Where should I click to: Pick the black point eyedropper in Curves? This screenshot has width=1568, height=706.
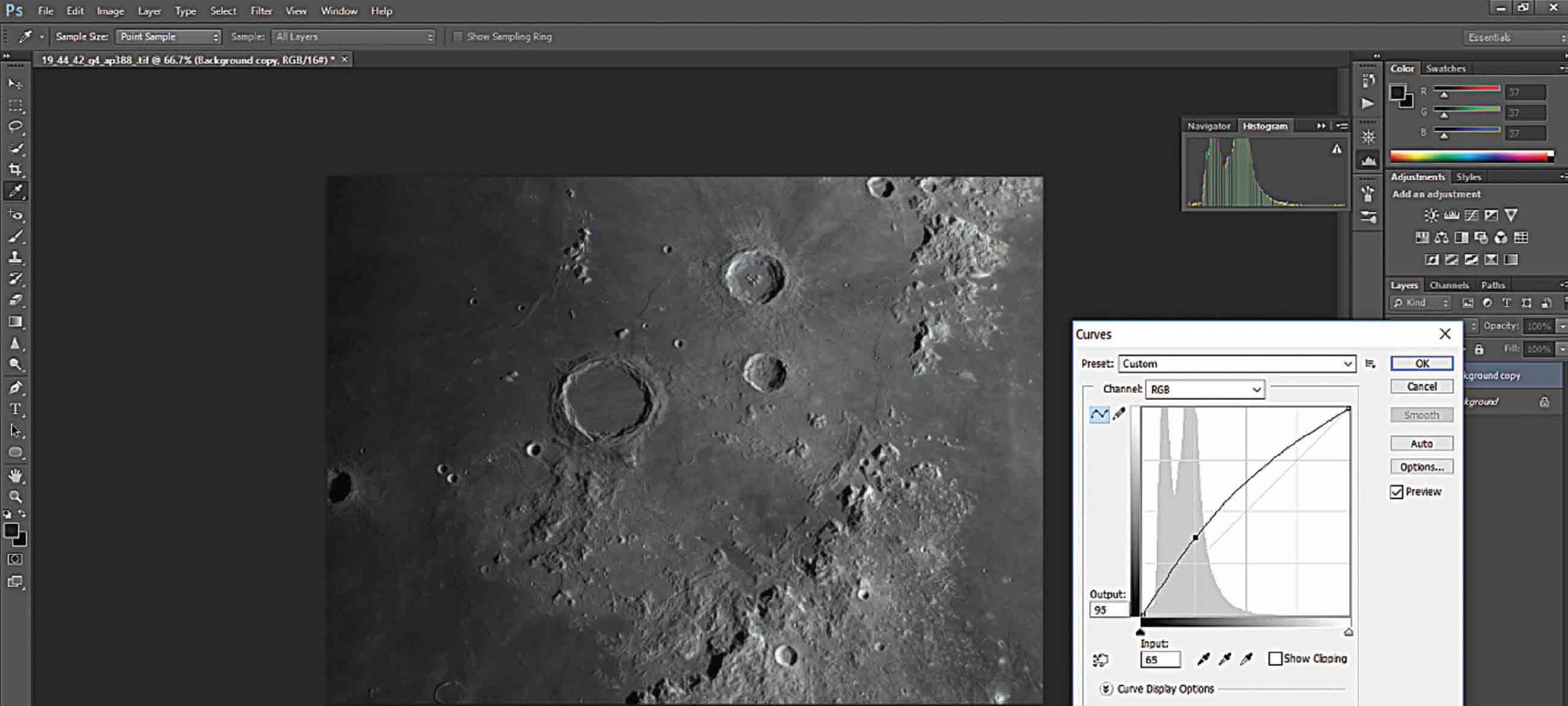[1203, 659]
